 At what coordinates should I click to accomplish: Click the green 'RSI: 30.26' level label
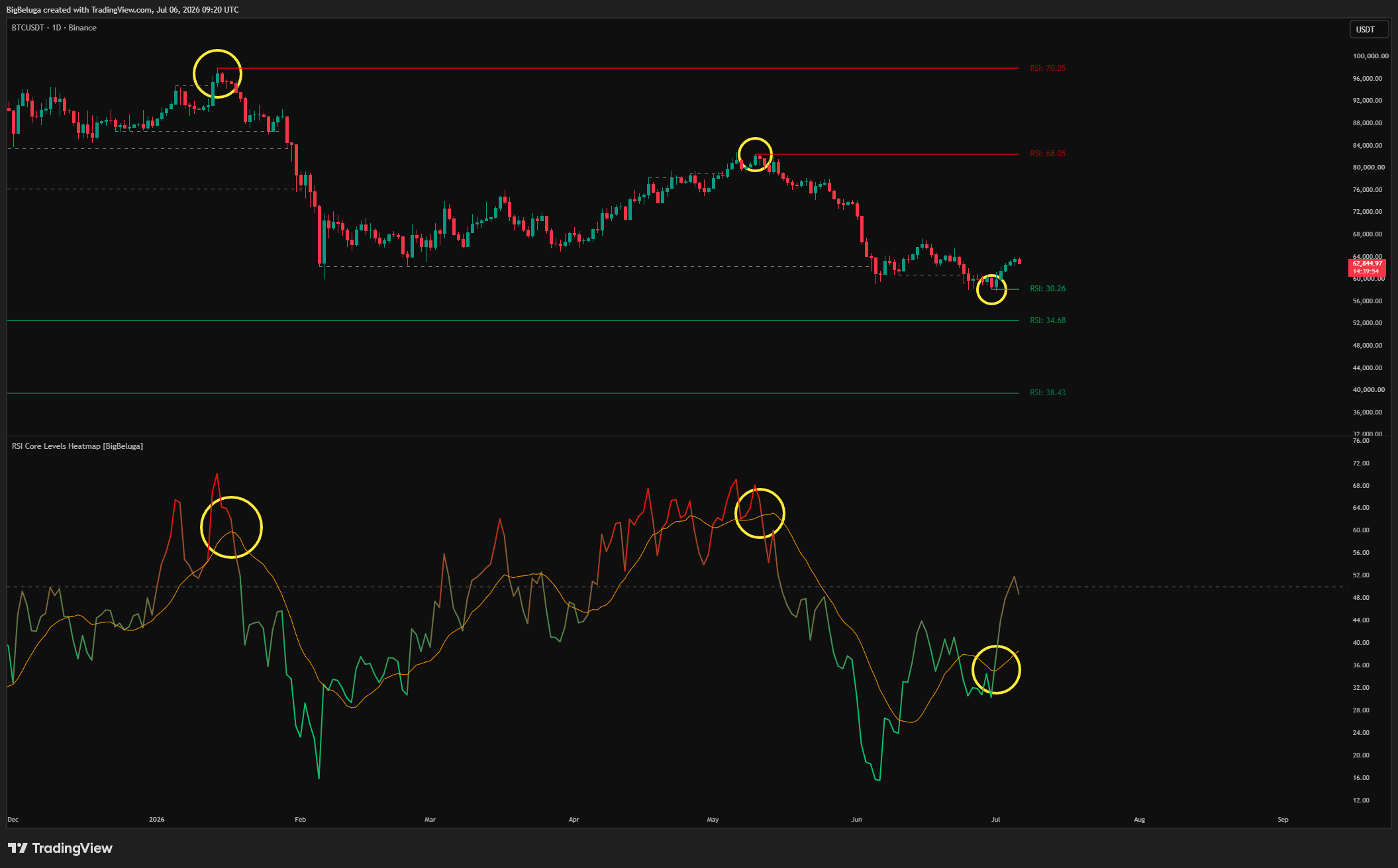click(x=1048, y=289)
